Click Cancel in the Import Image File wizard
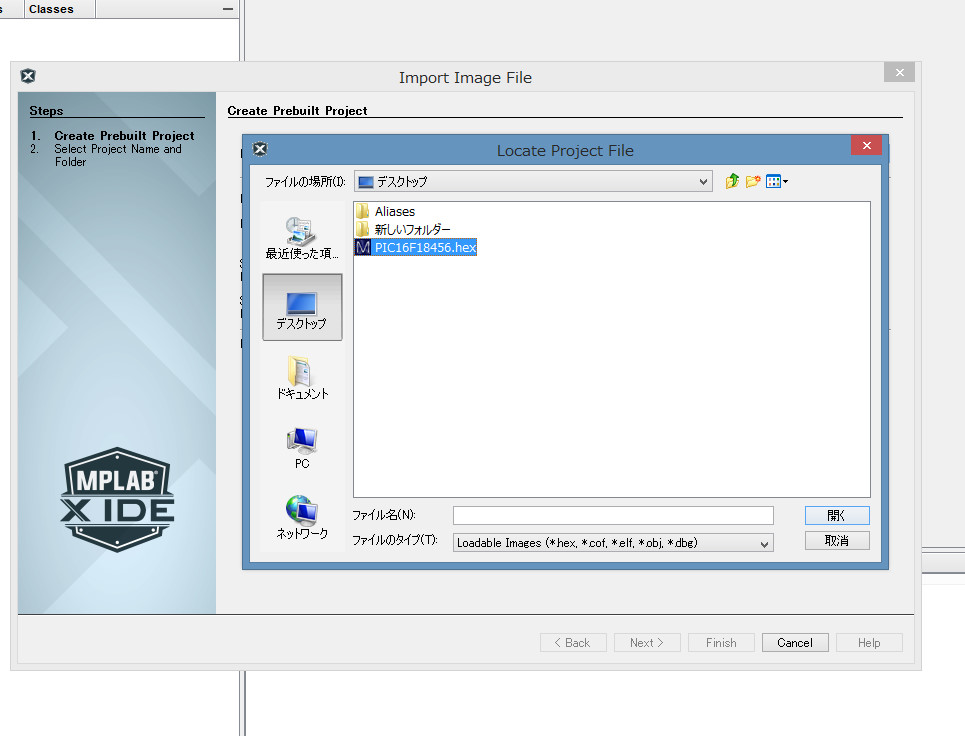The height and width of the screenshot is (736, 965). click(795, 642)
